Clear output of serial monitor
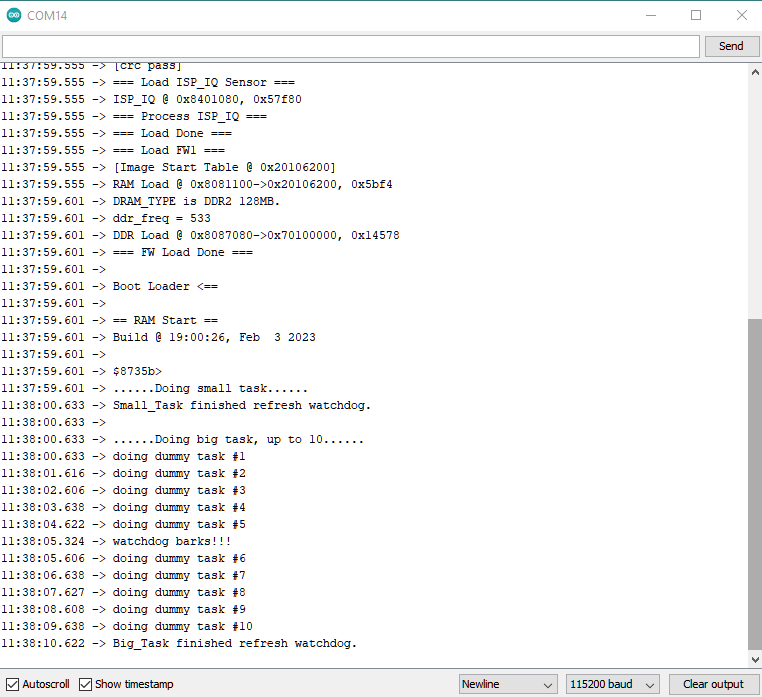This screenshot has width=762, height=697. (x=713, y=684)
